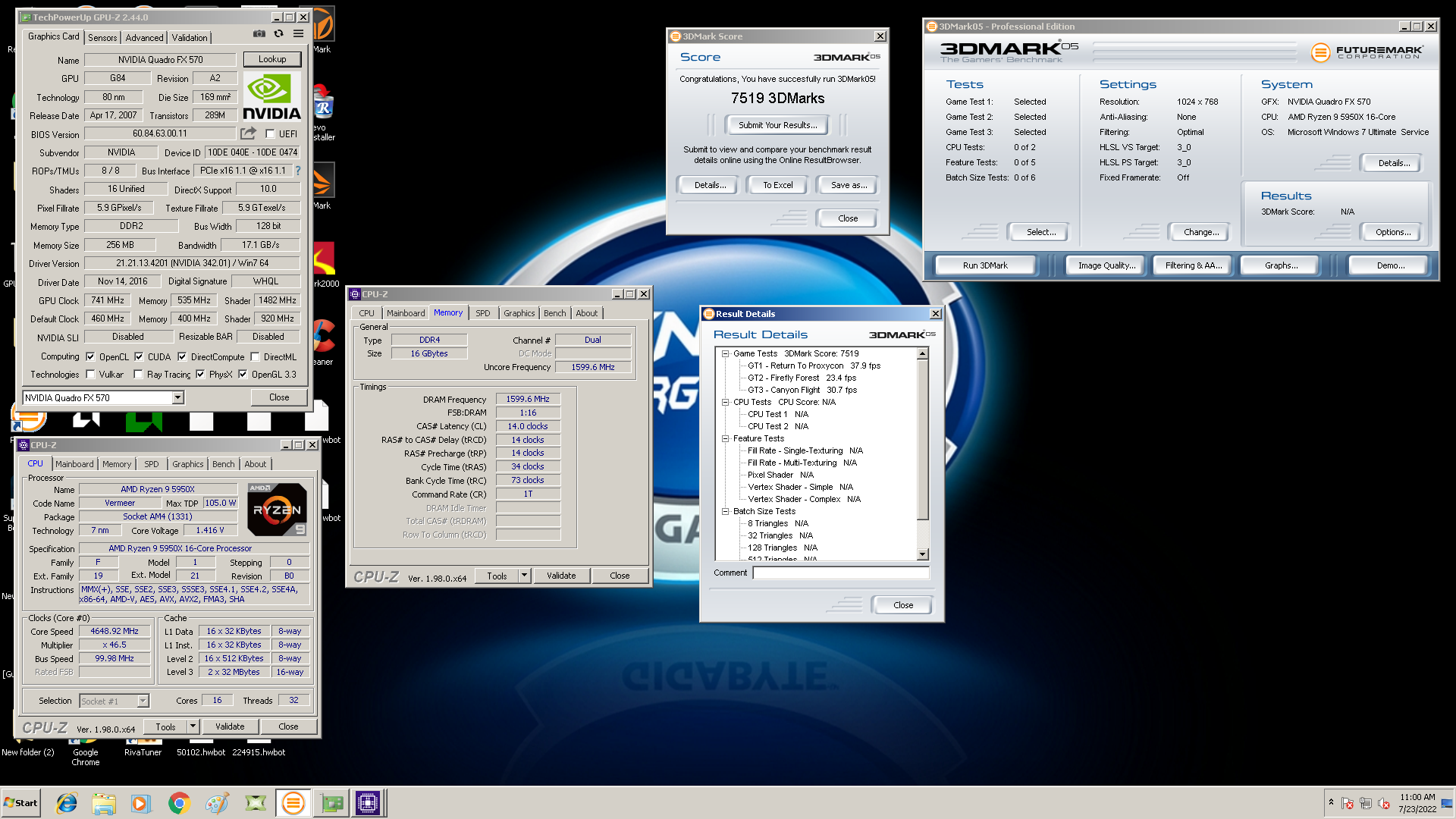
Task: Toggle the PhysX checkbox
Action: pos(200,374)
